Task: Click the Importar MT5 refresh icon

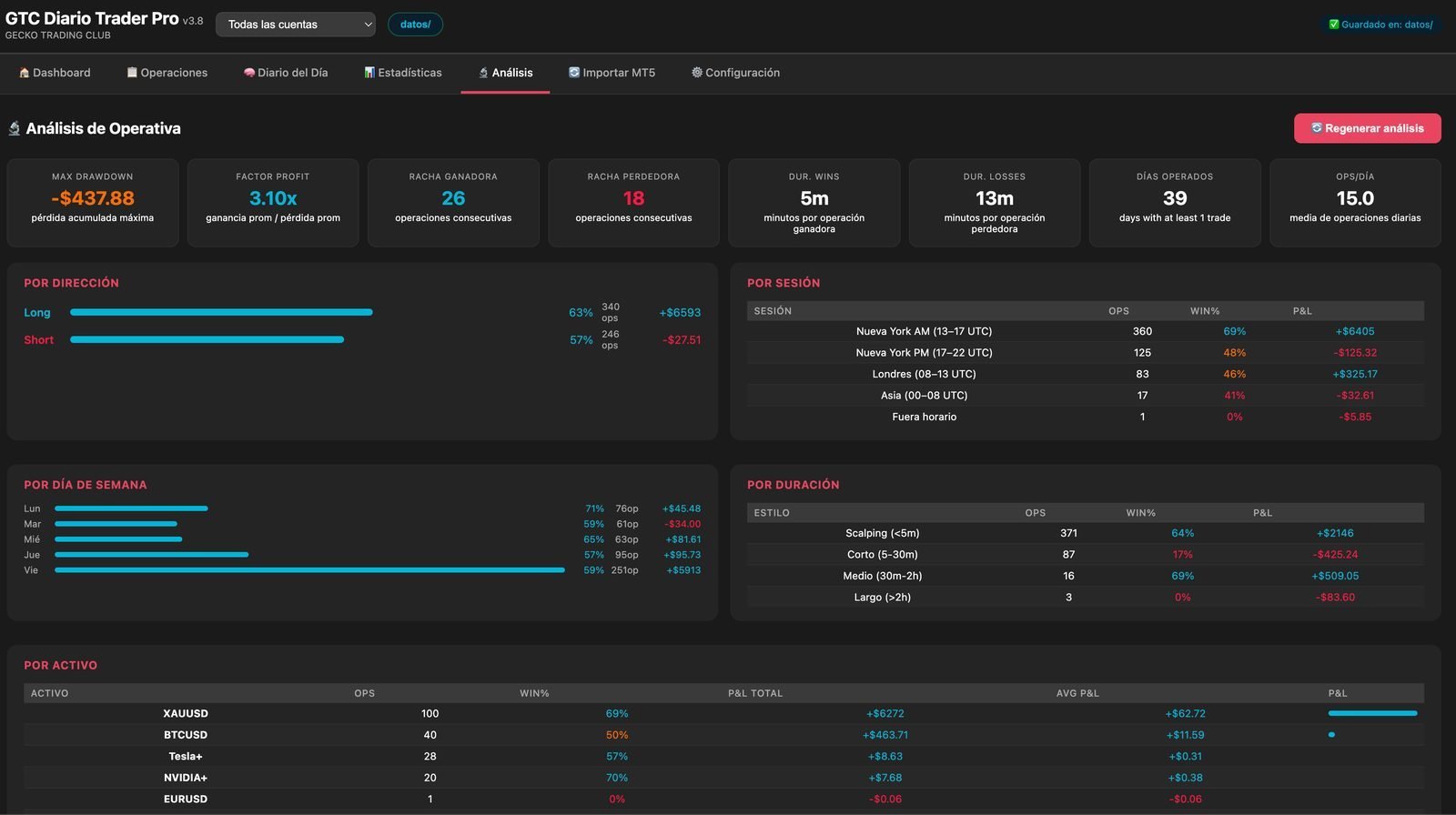Action: 574,73
